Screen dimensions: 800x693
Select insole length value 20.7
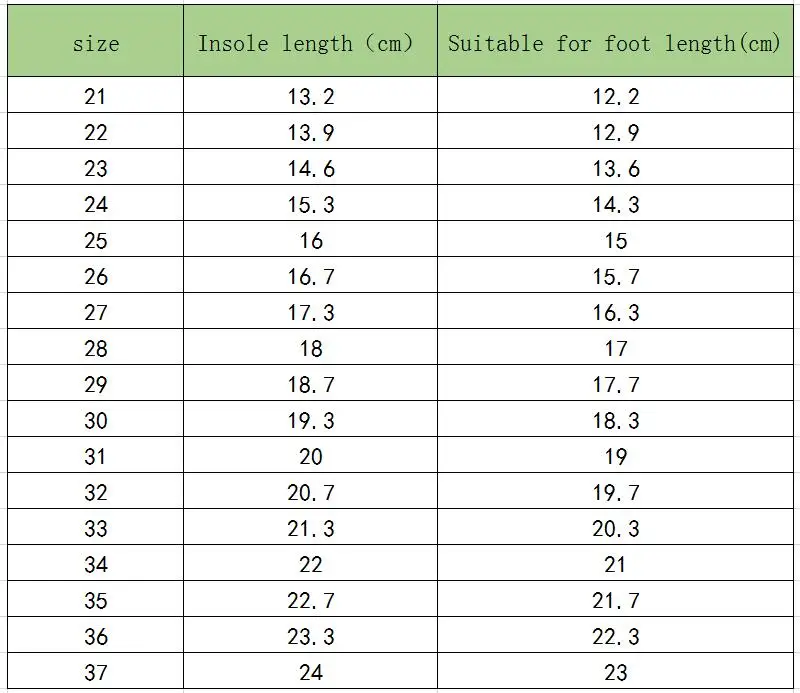point(311,493)
